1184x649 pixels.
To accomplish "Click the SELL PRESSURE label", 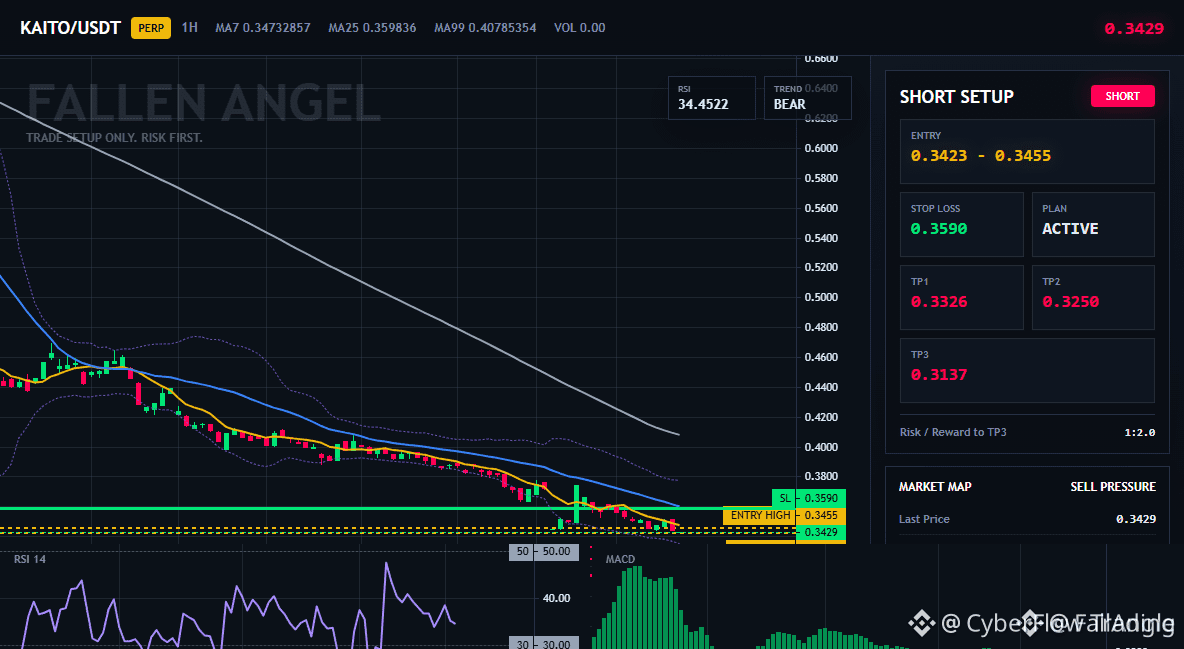I will click(x=1112, y=487).
